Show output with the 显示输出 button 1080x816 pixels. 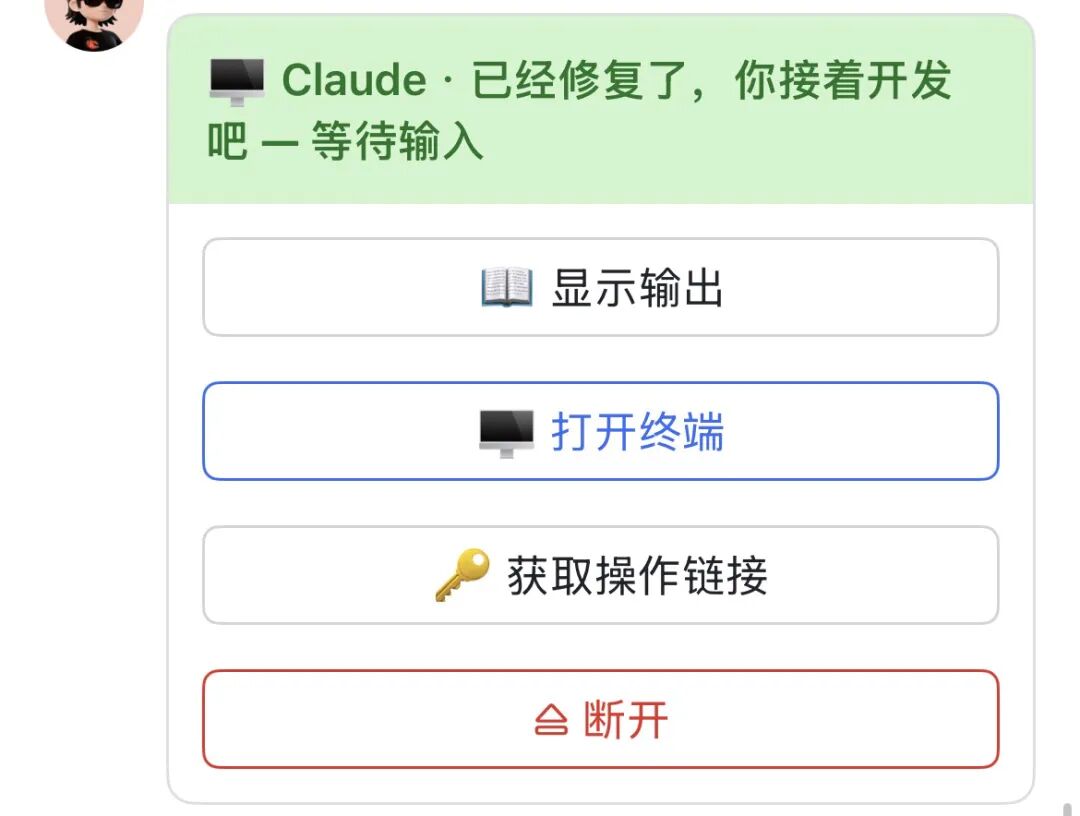pyautogui.click(x=601, y=287)
